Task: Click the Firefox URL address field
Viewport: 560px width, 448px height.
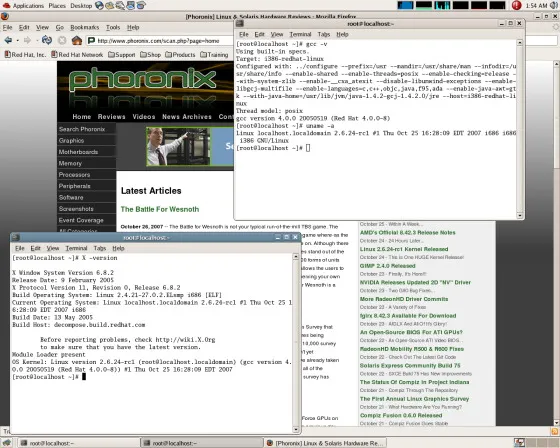Action: (x=161, y=41)
